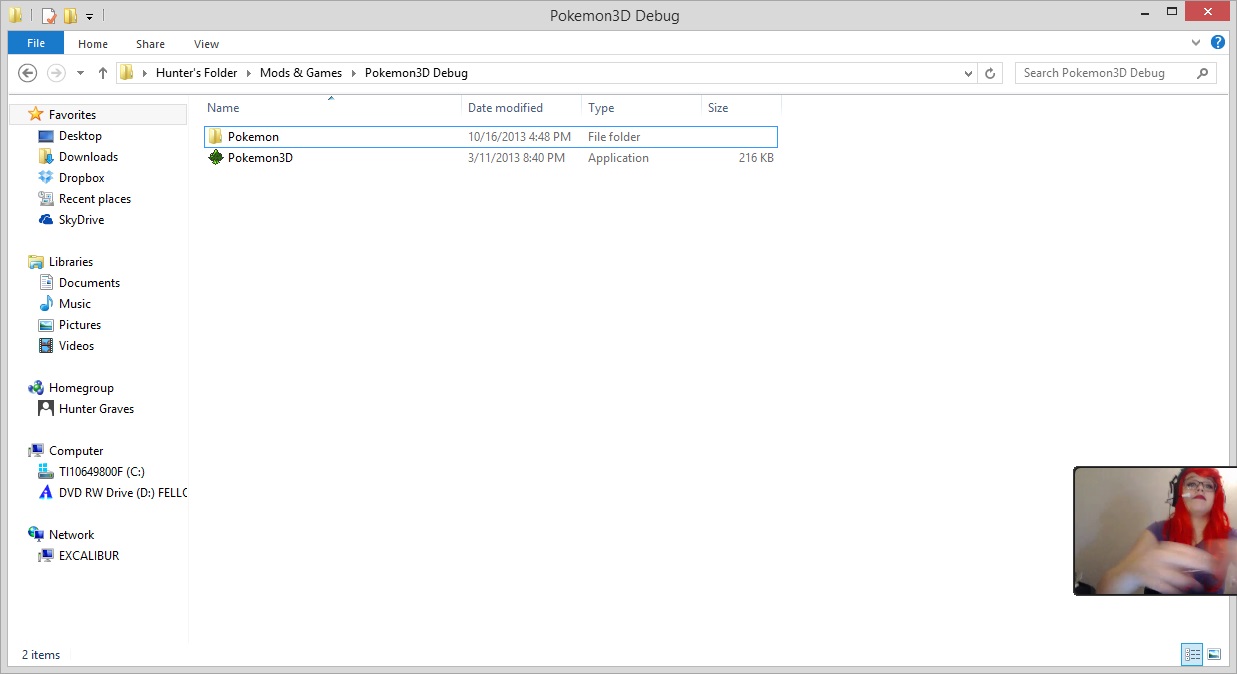Viewport: 1237px width, 674px height.
Task: Select Libraries in the navigation pane
Action: point(70,262)
